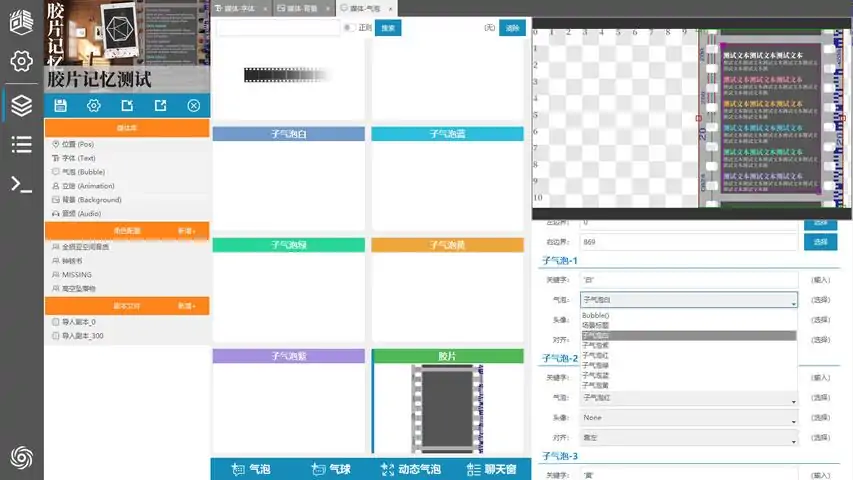Image resolution: width=853 pixels, height=480 pixels.
Task: Click the list icon in left sidebar
Action: 21,144
